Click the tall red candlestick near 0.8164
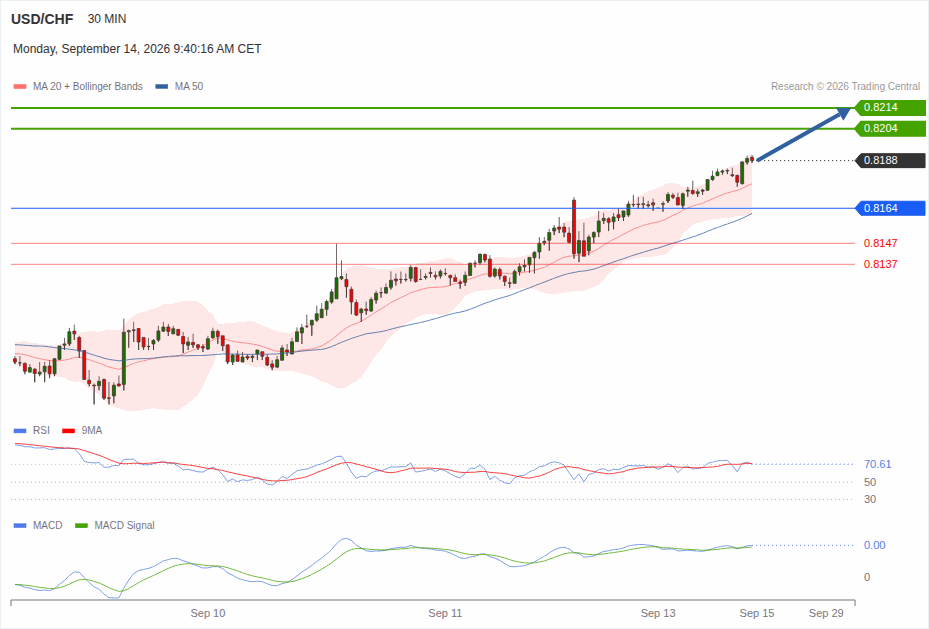 pyautogui.click(x=574, y=227)
